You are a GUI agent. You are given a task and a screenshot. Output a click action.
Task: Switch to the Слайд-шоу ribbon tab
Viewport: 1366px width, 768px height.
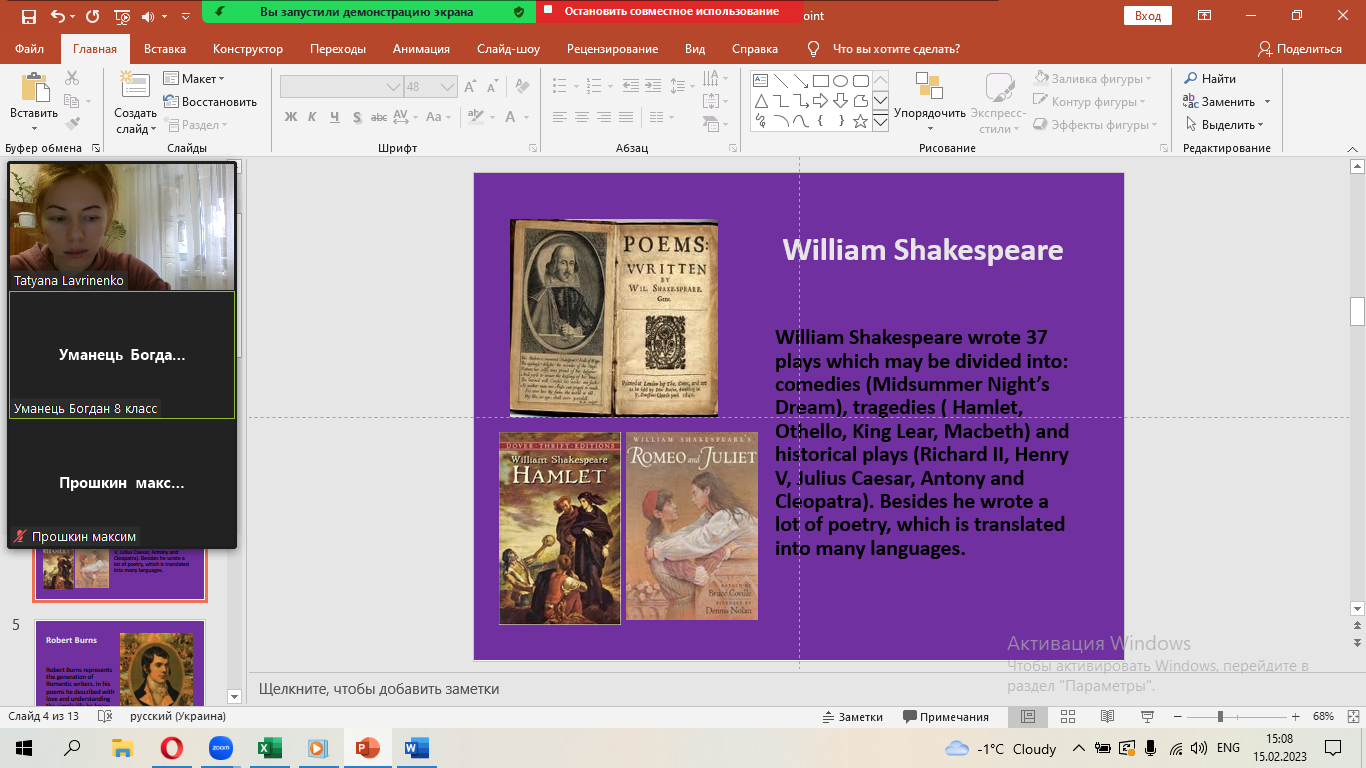[508, 49]
